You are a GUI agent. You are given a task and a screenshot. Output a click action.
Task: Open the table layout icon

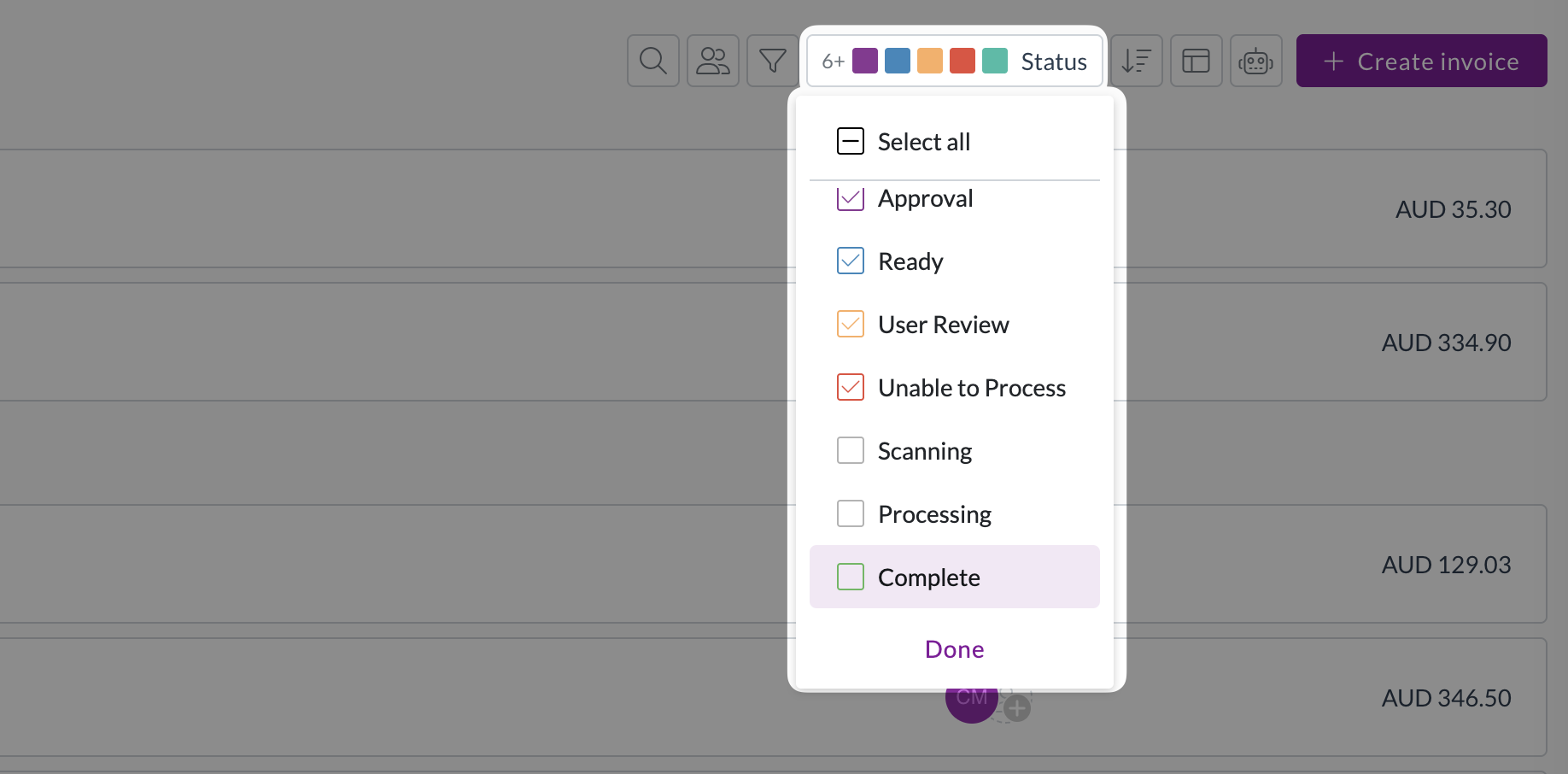pos(1196,61)
